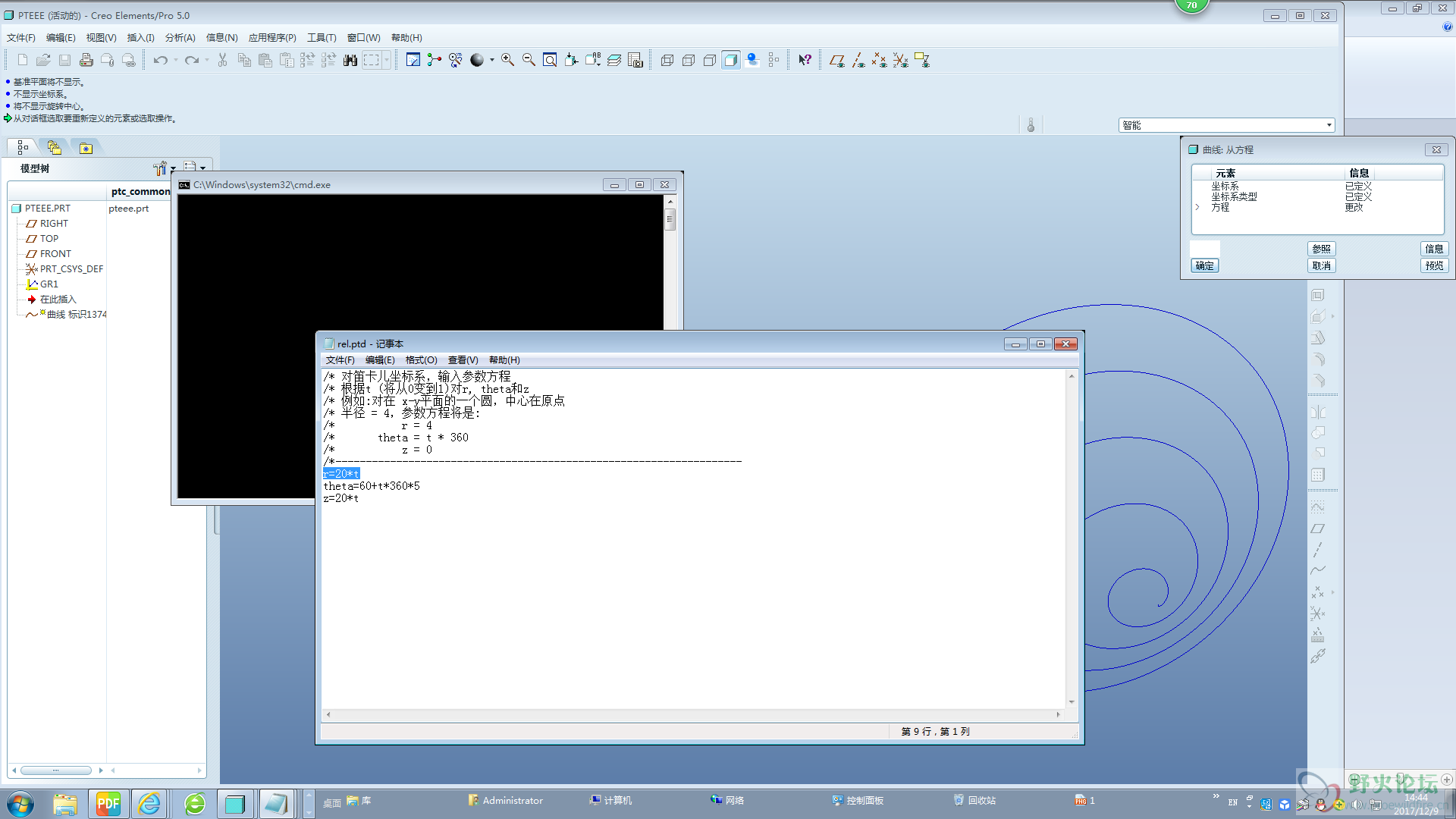1456x819 pixels.
Task: Click 控制面板 on taskbar toolbar
Action: (858, 800)
